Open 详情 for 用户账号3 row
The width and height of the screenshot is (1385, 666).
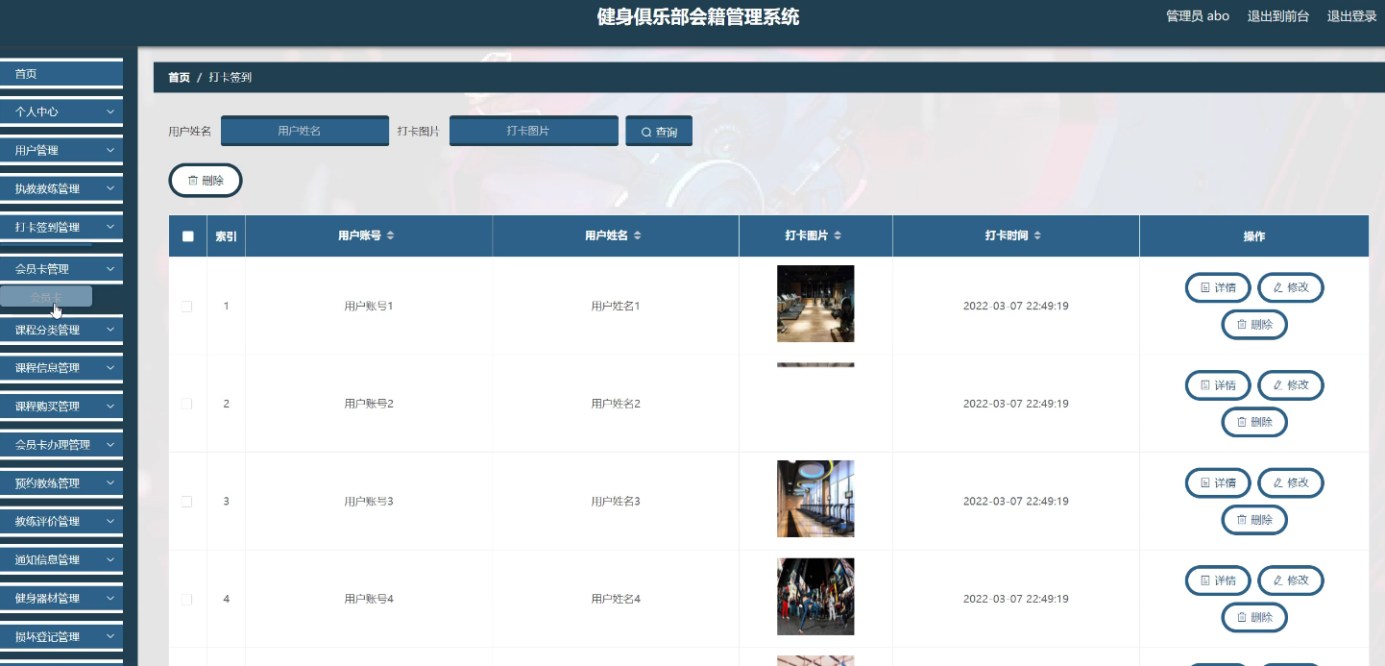point(1218,483)
